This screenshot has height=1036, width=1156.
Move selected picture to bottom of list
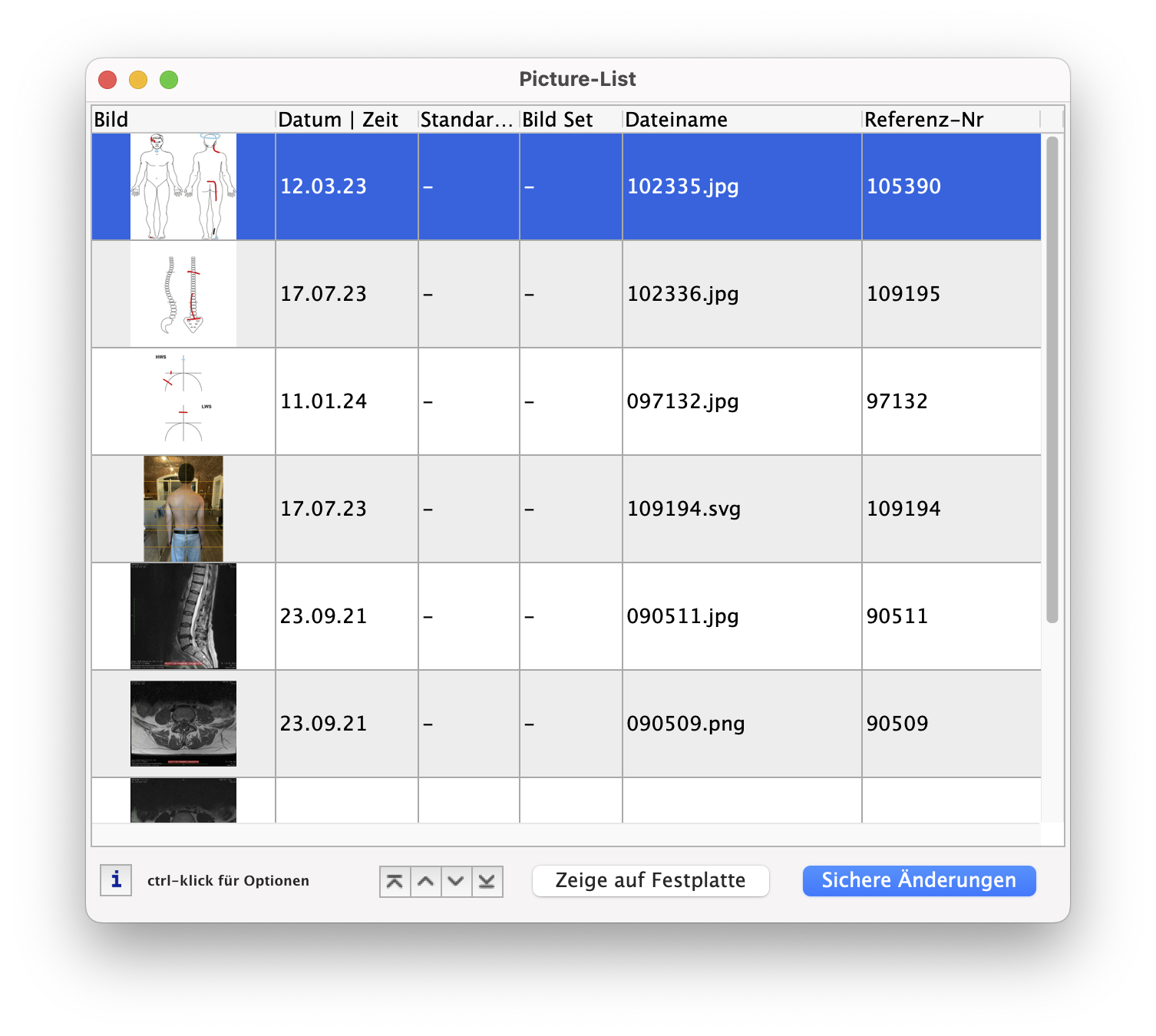click(487, 881)
